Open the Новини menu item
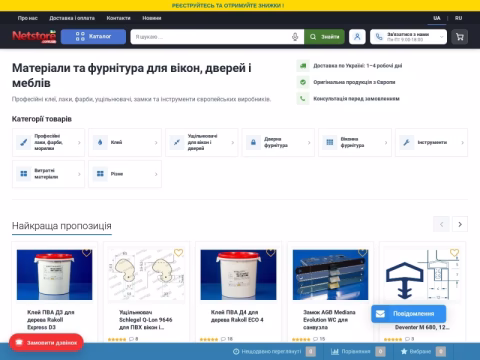Screen dimensions: 480x360 [x=152, y=18]
